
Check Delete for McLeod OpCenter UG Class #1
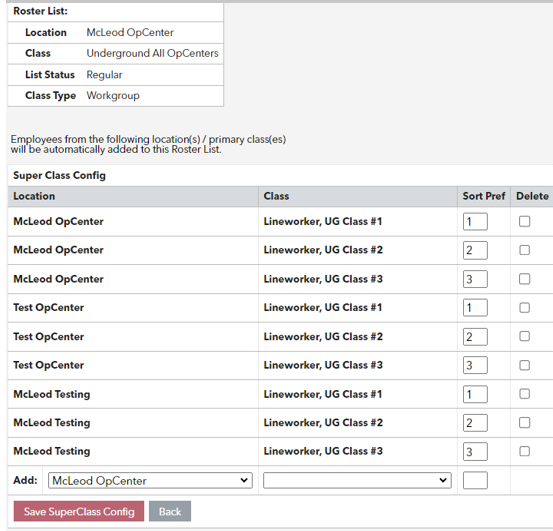coord(524,221)
